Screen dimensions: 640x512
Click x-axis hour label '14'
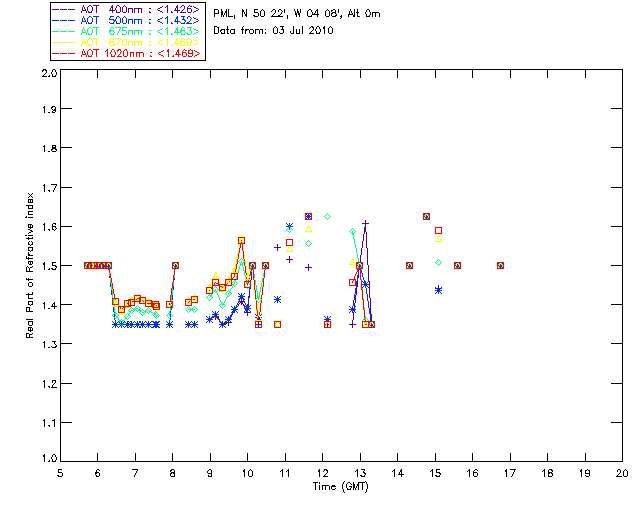398,473
